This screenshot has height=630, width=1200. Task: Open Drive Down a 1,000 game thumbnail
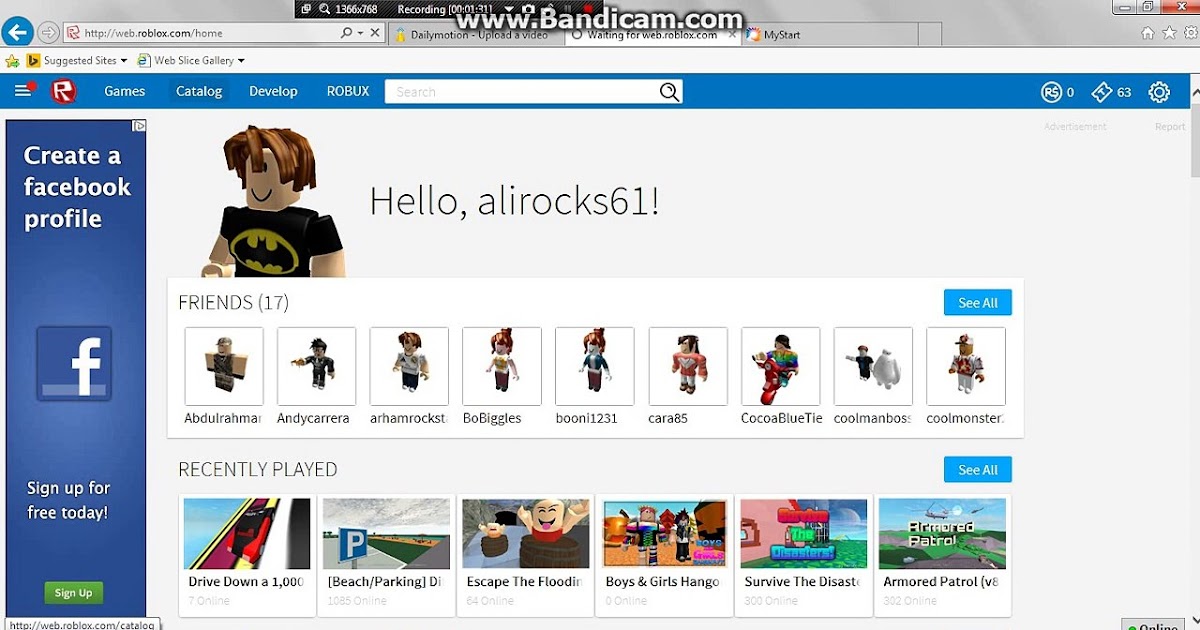pos(247,534)
